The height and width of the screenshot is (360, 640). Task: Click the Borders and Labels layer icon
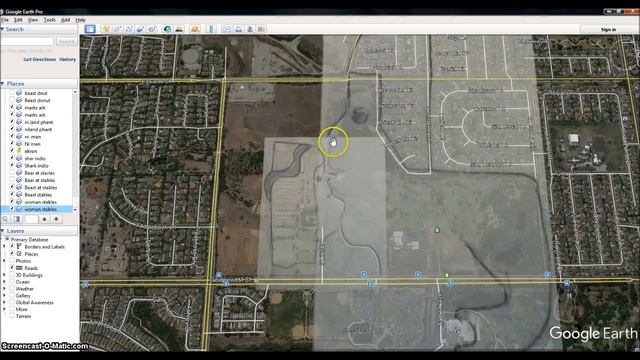[x=19, y=247]
